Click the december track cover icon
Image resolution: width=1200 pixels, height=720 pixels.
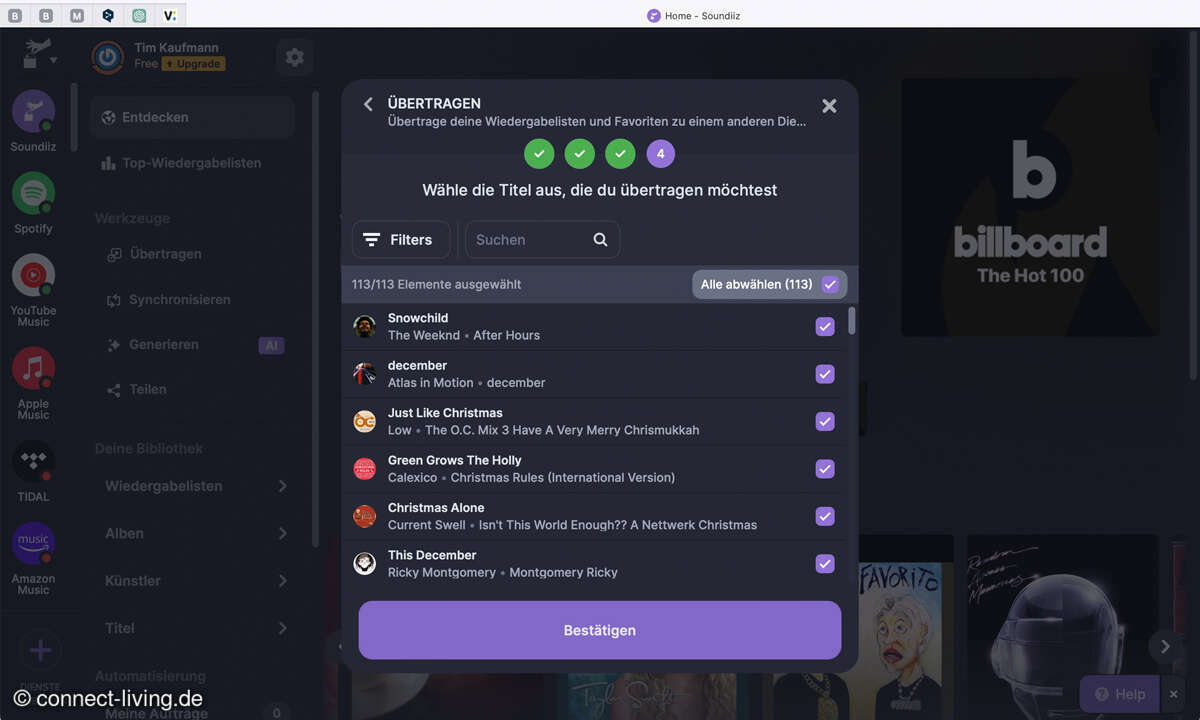[x=365, y=374]
